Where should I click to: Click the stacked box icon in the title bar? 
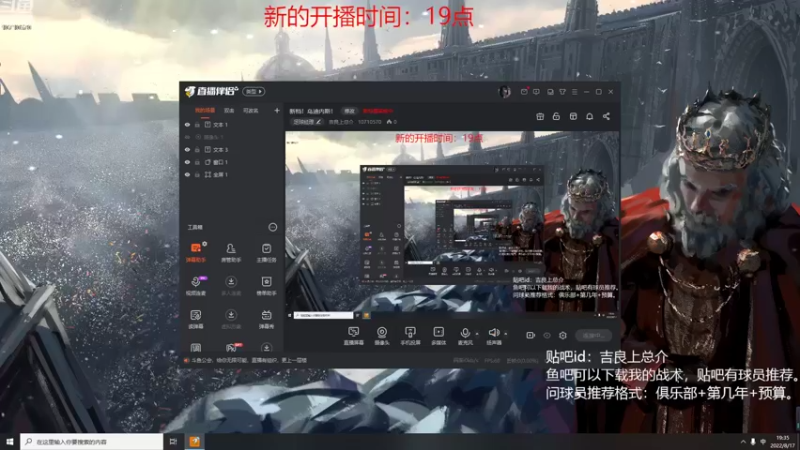click(550, 92)
